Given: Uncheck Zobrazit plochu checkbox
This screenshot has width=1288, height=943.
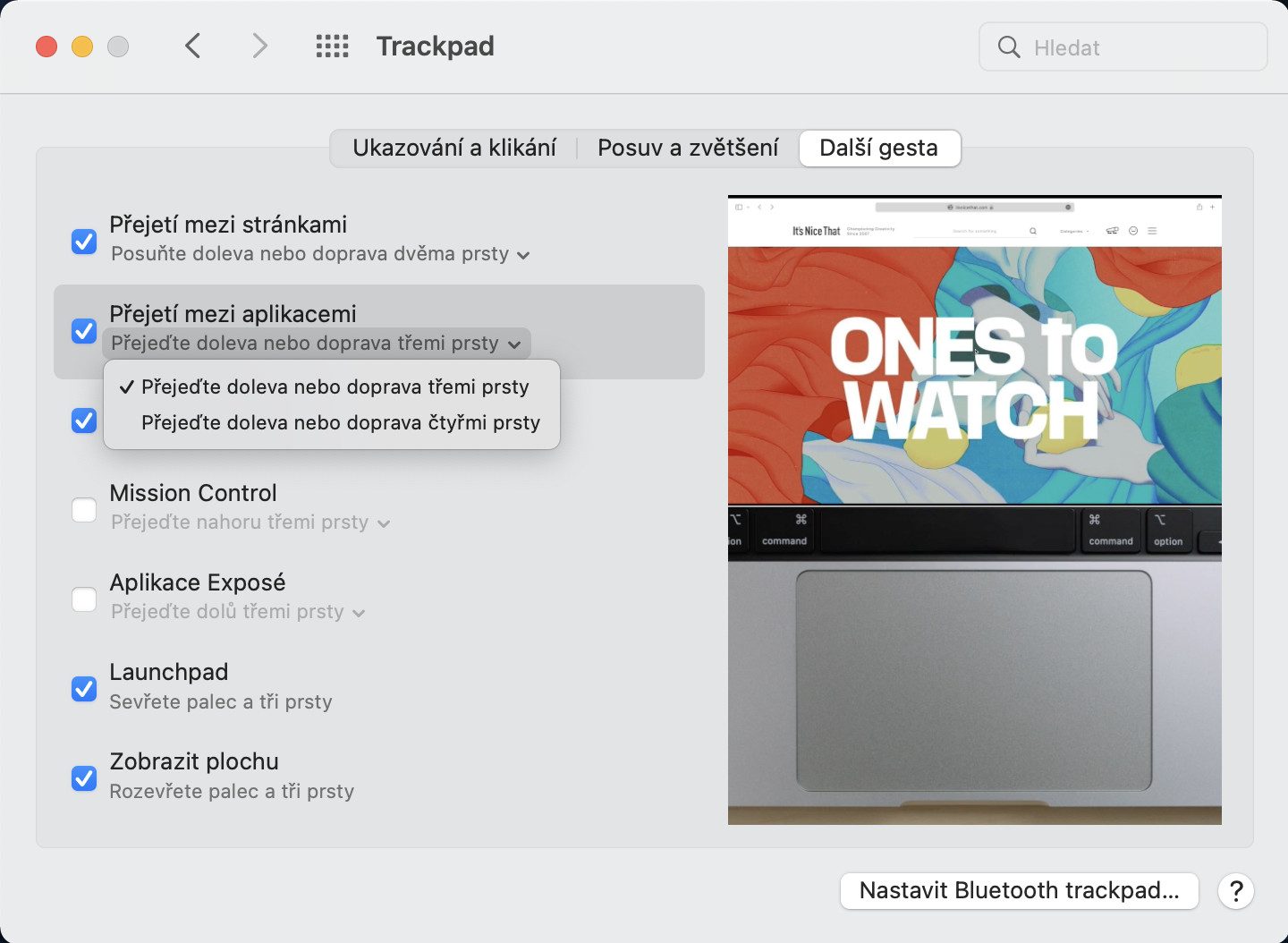Looking at the screenshot, I should [x=84, y=777].
